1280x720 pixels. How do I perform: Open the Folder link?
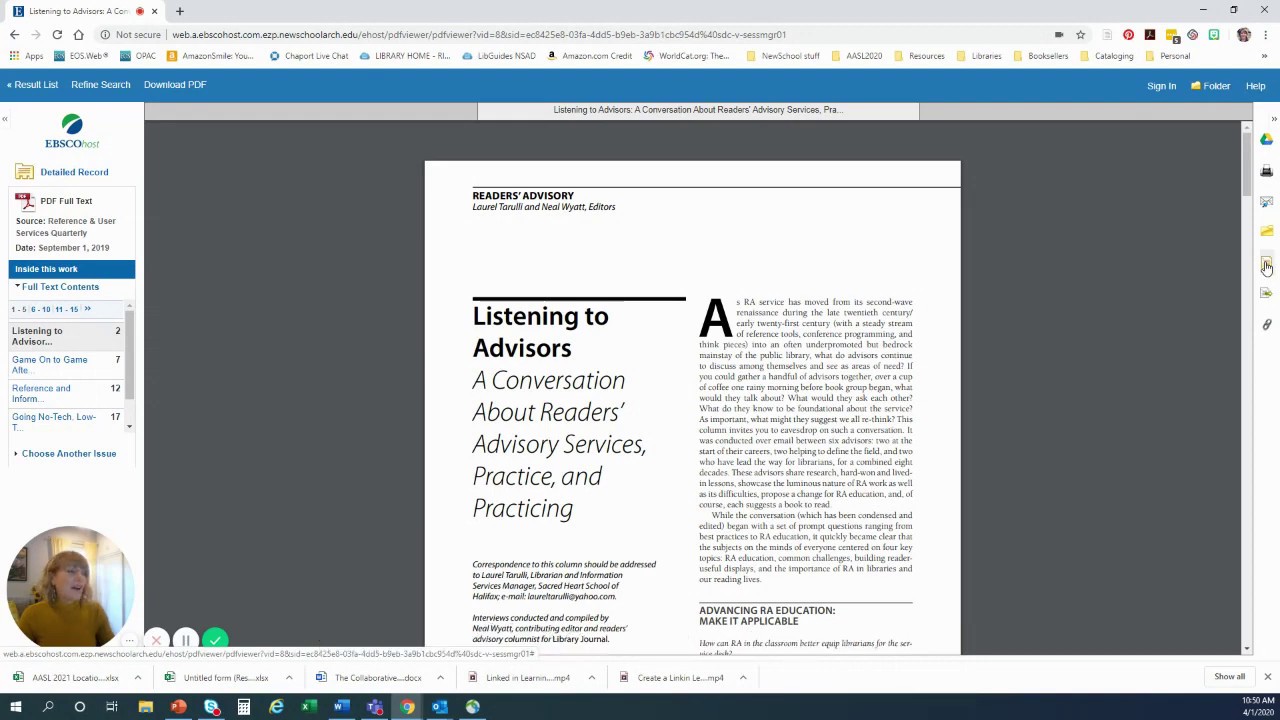(x=1210, y=86)
